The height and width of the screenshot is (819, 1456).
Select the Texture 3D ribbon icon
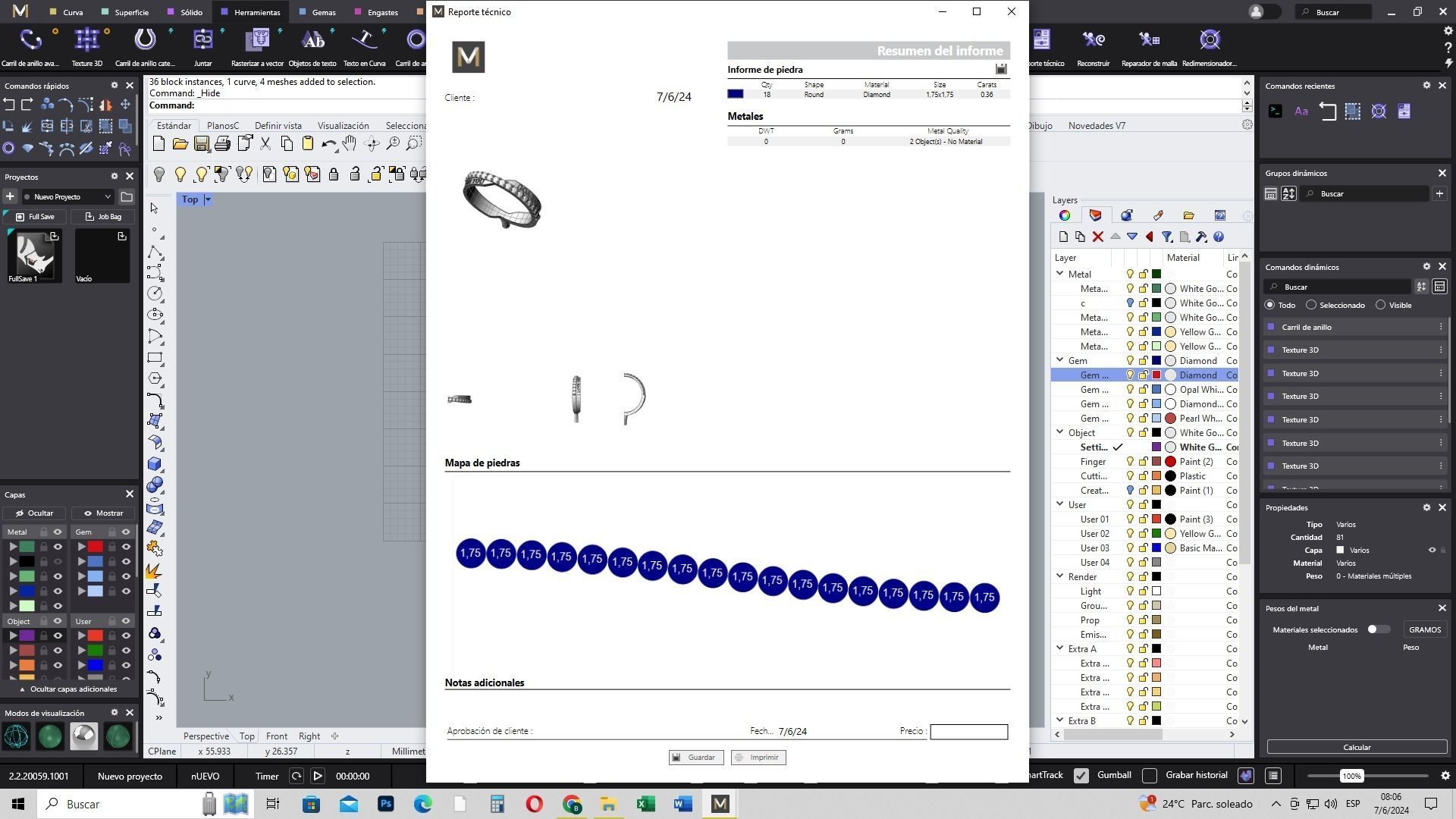tap(86, 40)
